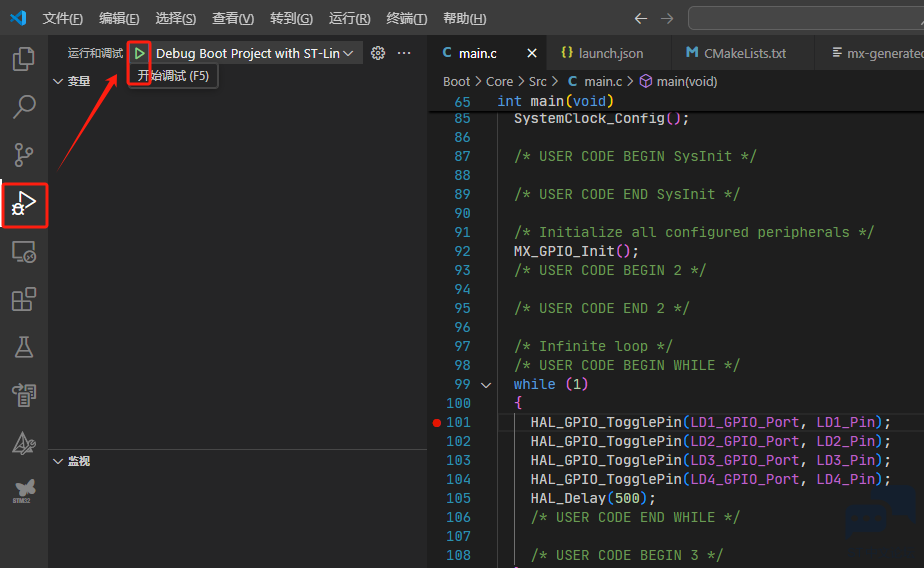Click the Infinite loop comment on line 97

593,346
